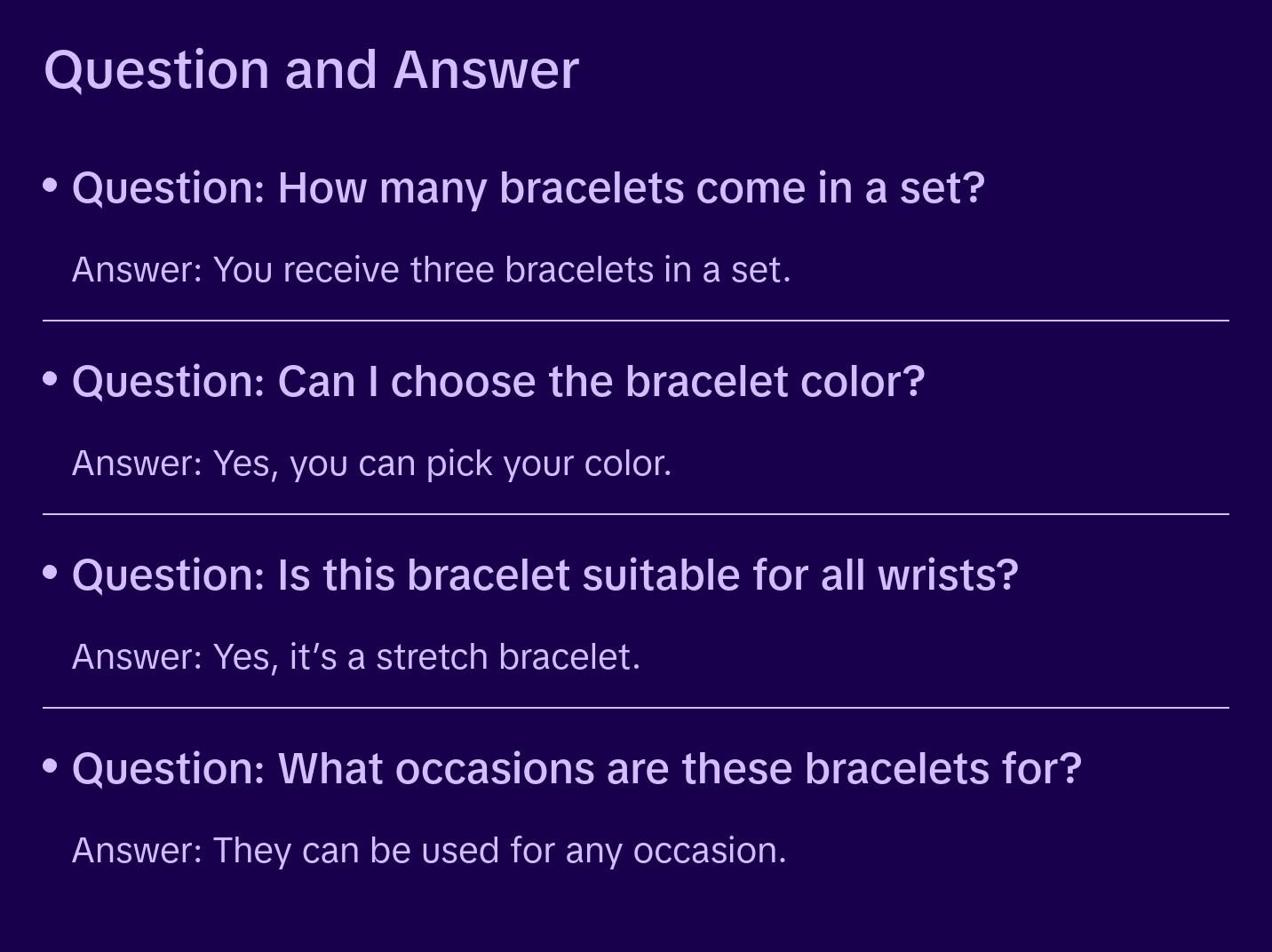Click the bullet before the bracelets-in-a-set question

(x=51, y=186)
